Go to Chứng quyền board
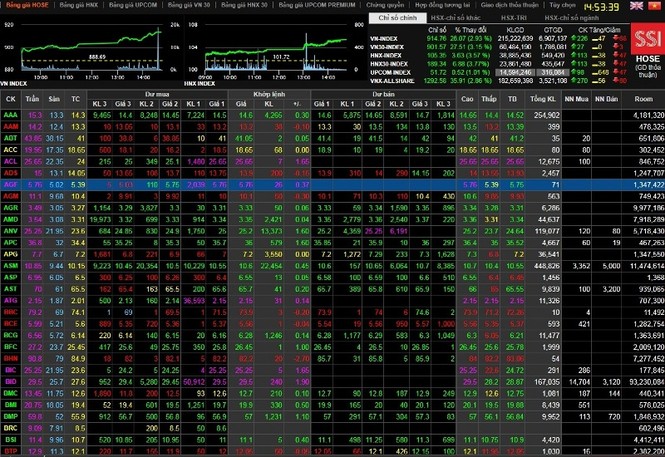The image size is (665, 457). click(385, 5)
